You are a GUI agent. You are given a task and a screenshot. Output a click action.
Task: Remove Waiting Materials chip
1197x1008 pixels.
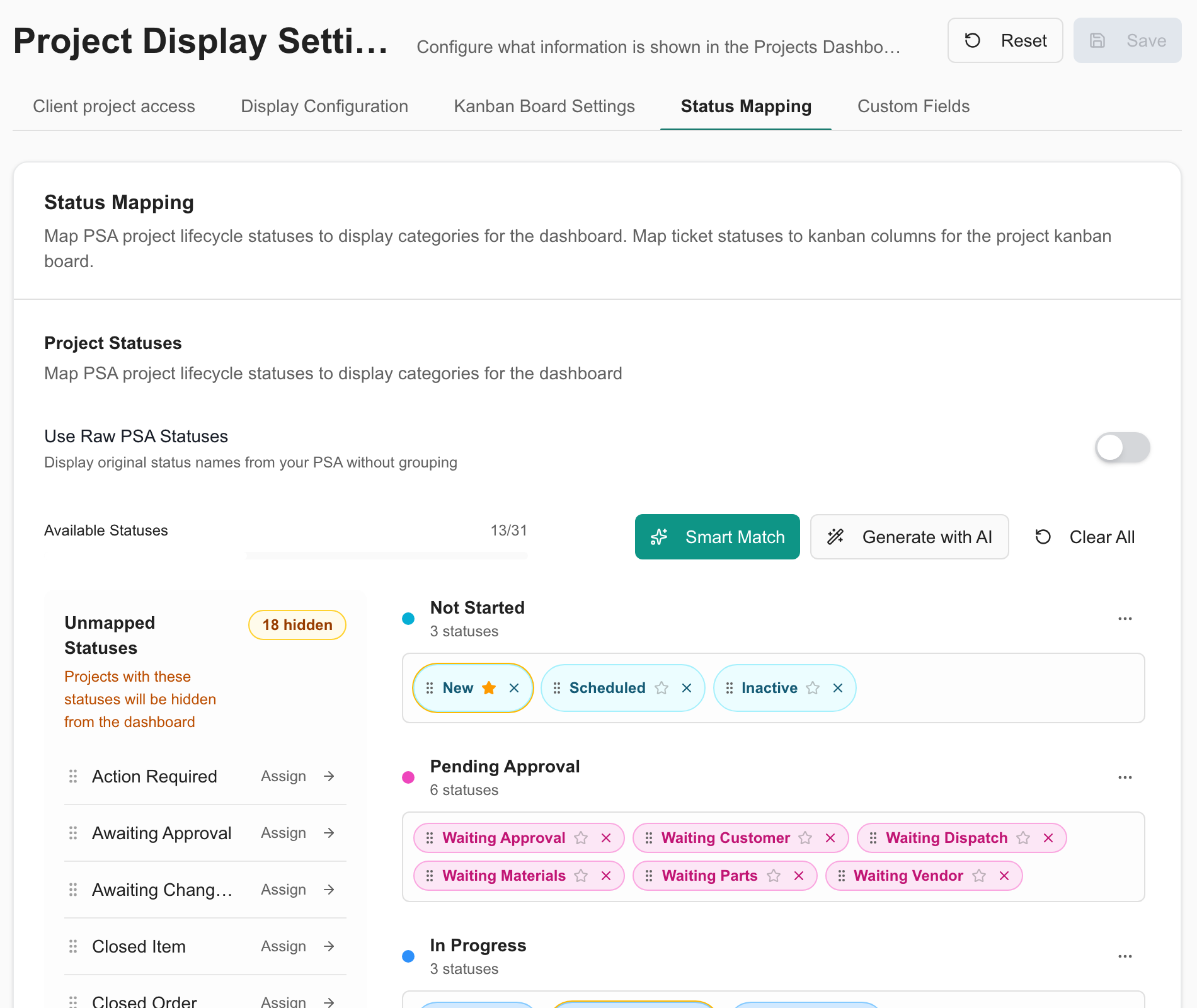[606, 876]
